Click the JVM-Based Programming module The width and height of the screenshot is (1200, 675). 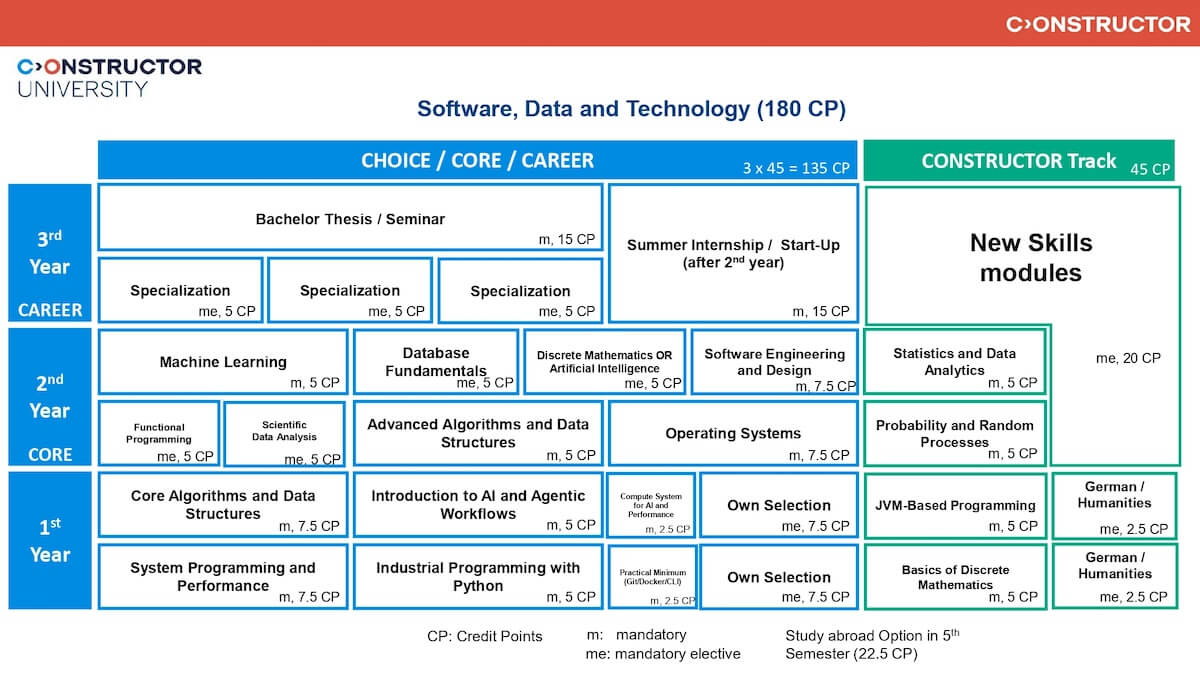click(x=955, y=505)
